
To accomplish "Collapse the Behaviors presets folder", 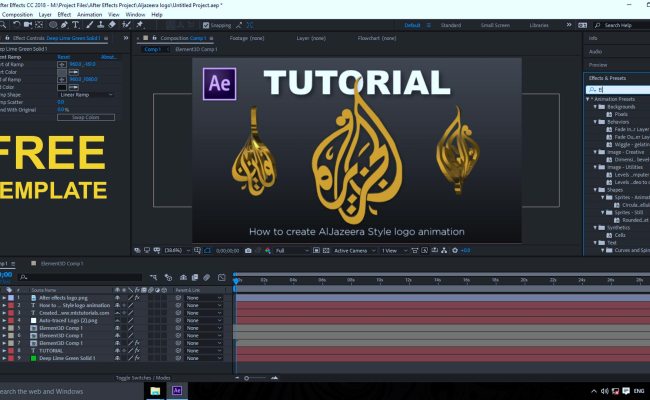I will pyautogui.click(x=595, y=122).
